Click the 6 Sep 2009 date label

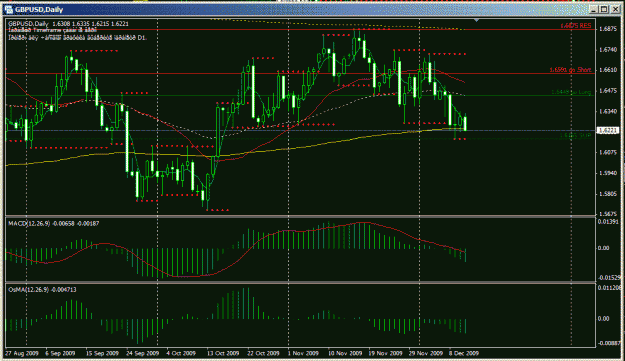pos(60,353)
